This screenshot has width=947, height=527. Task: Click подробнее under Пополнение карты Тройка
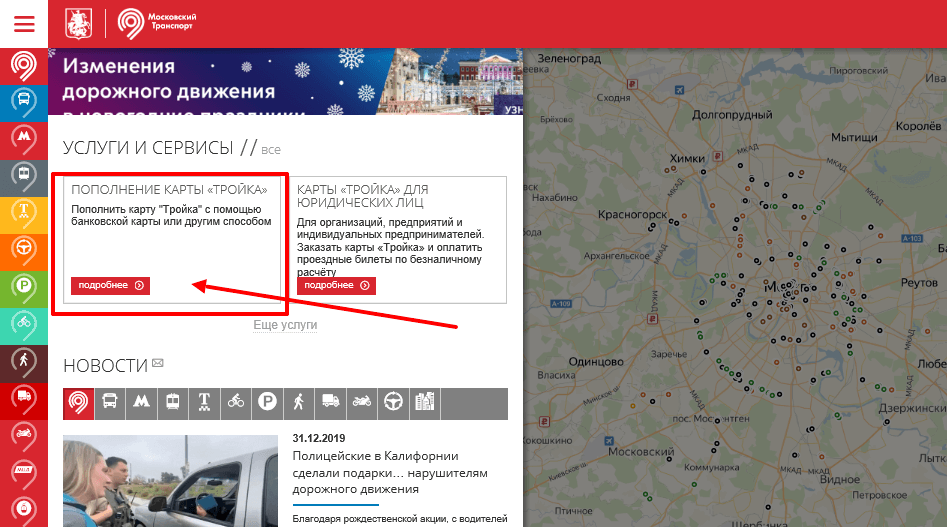coord(111,286)
